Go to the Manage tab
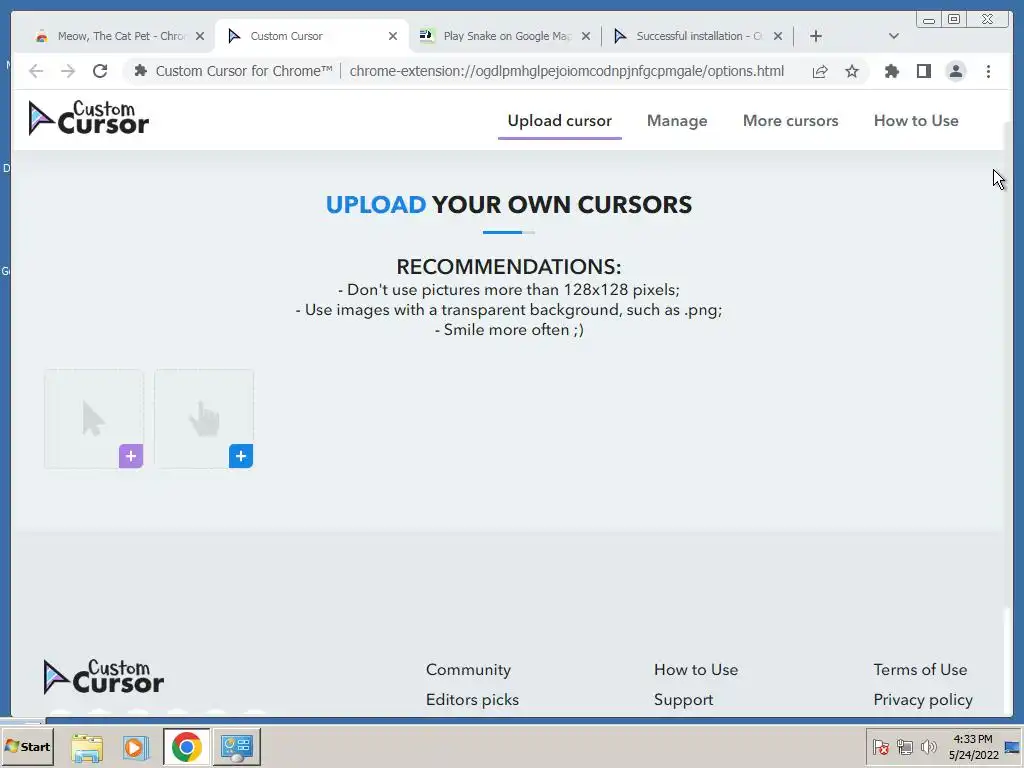This screenshot has height=768, width=1024. tap(677, 121)
